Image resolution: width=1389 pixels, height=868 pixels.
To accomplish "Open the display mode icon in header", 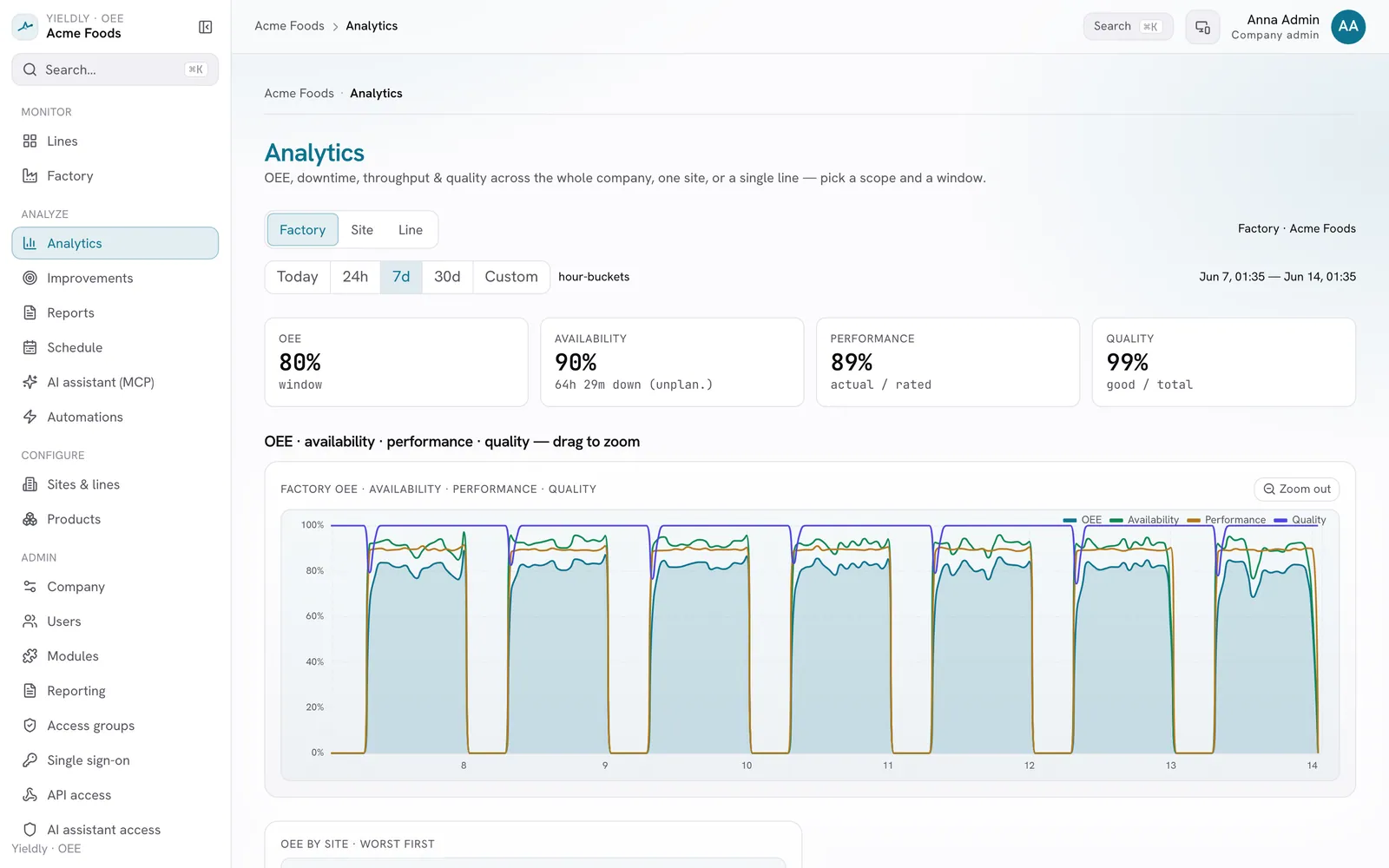I will point(1202,27).
